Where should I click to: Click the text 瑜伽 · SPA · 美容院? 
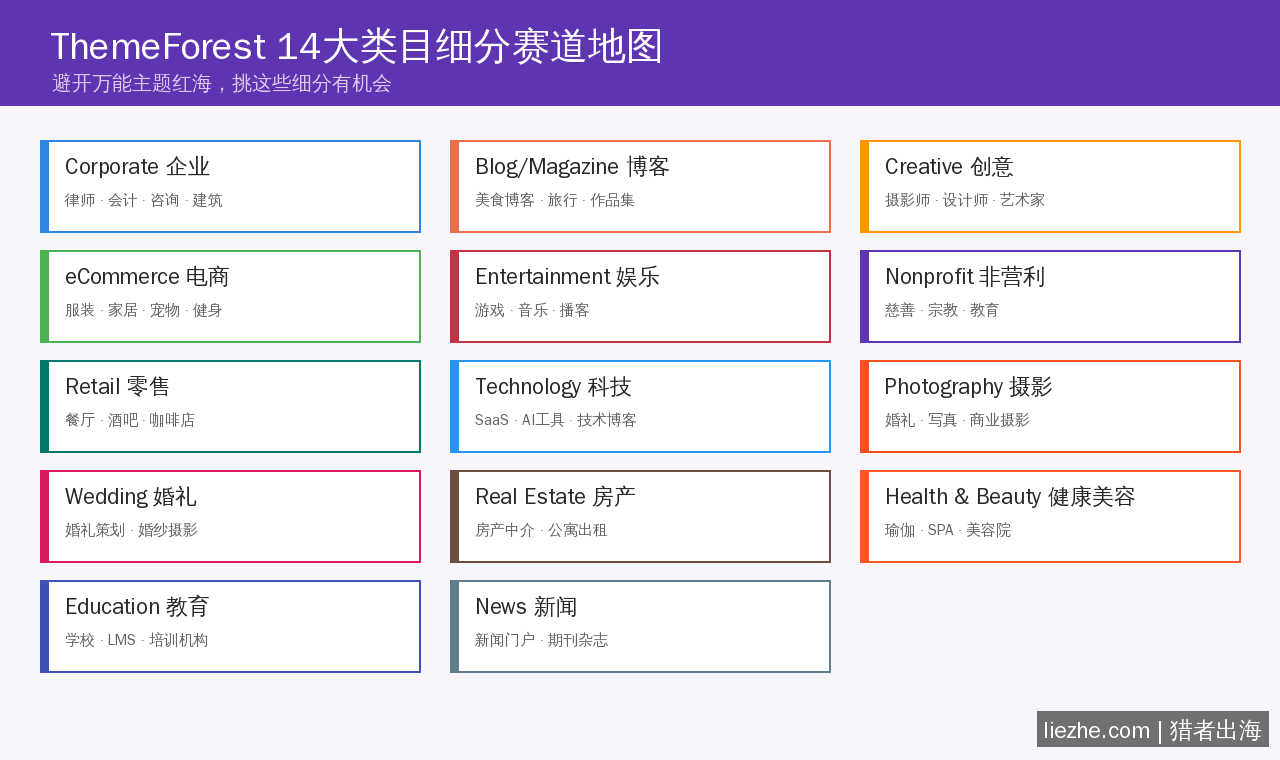click(x=948, y=530)
